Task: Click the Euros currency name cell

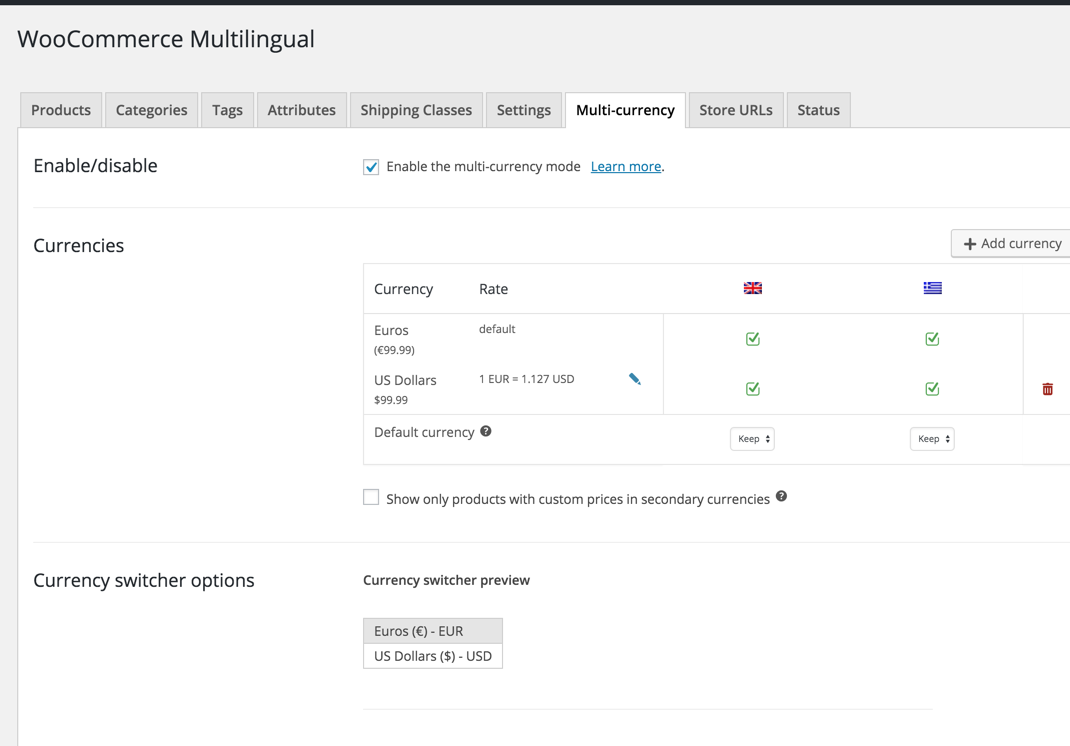Action: pyautogui.click(x=391, y=330)
